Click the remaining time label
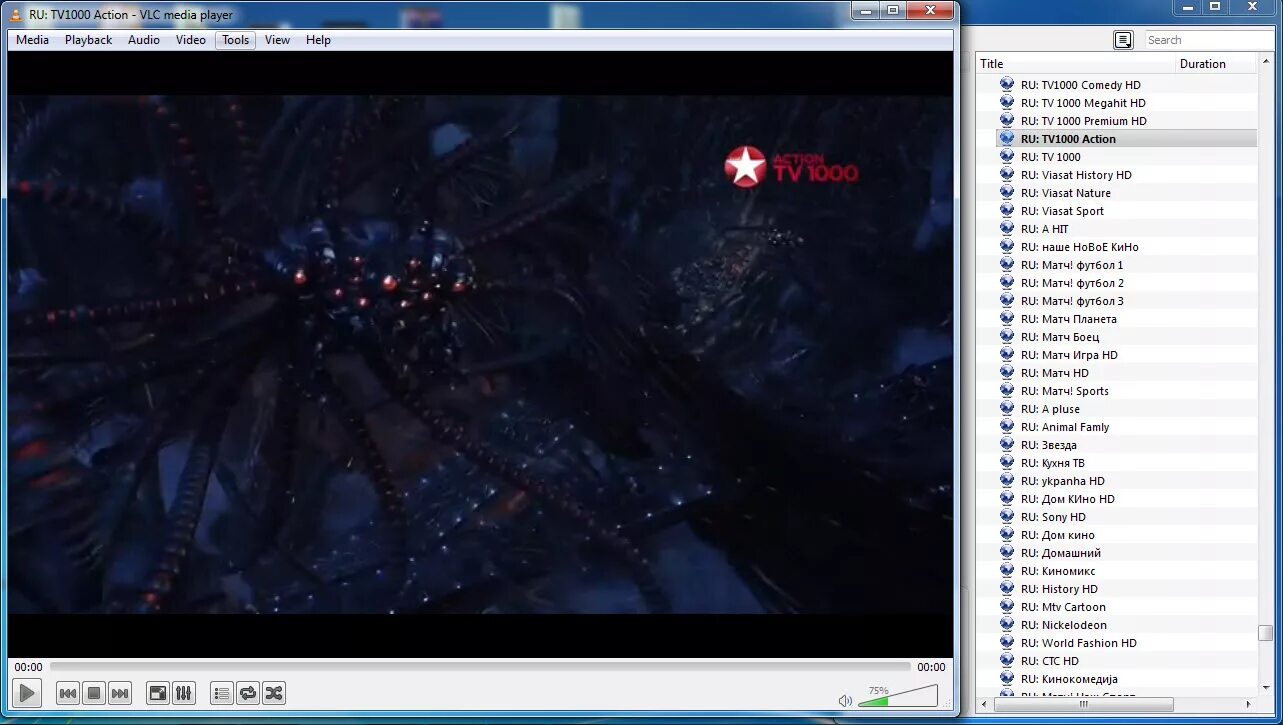This screenshot has width=1283, height=725. point(931,667)
